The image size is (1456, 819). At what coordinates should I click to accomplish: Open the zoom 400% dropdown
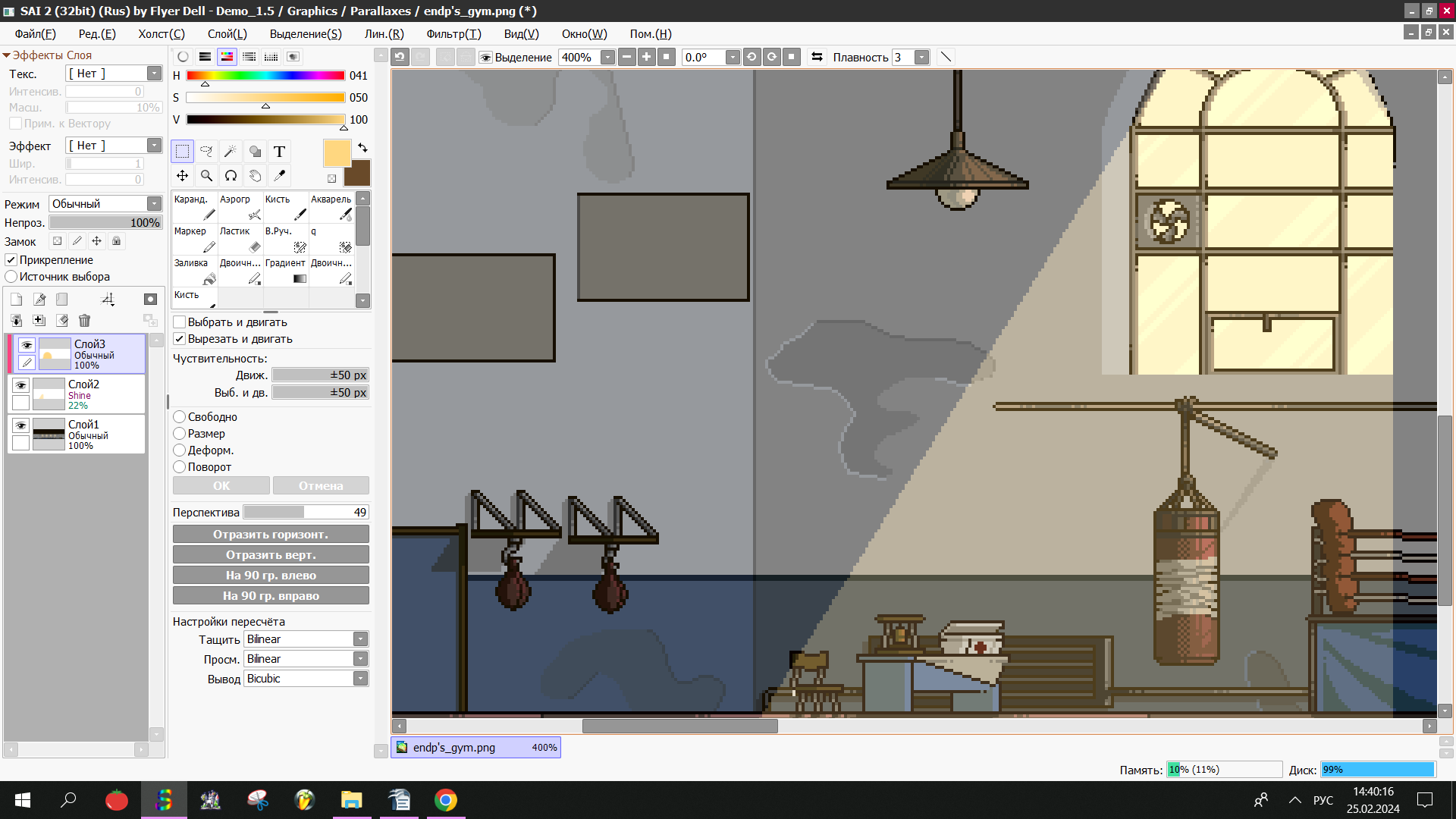(x=607, y=58)
